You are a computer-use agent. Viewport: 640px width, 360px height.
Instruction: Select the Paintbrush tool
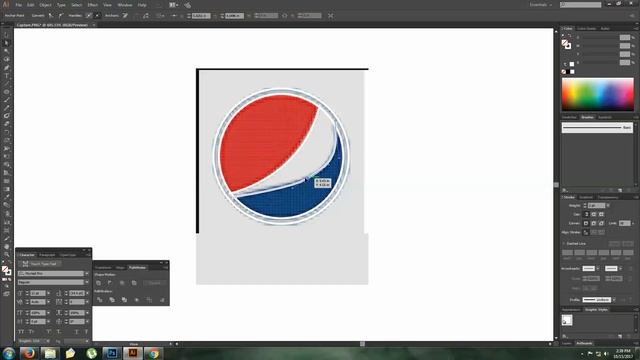tap(6, 100)
